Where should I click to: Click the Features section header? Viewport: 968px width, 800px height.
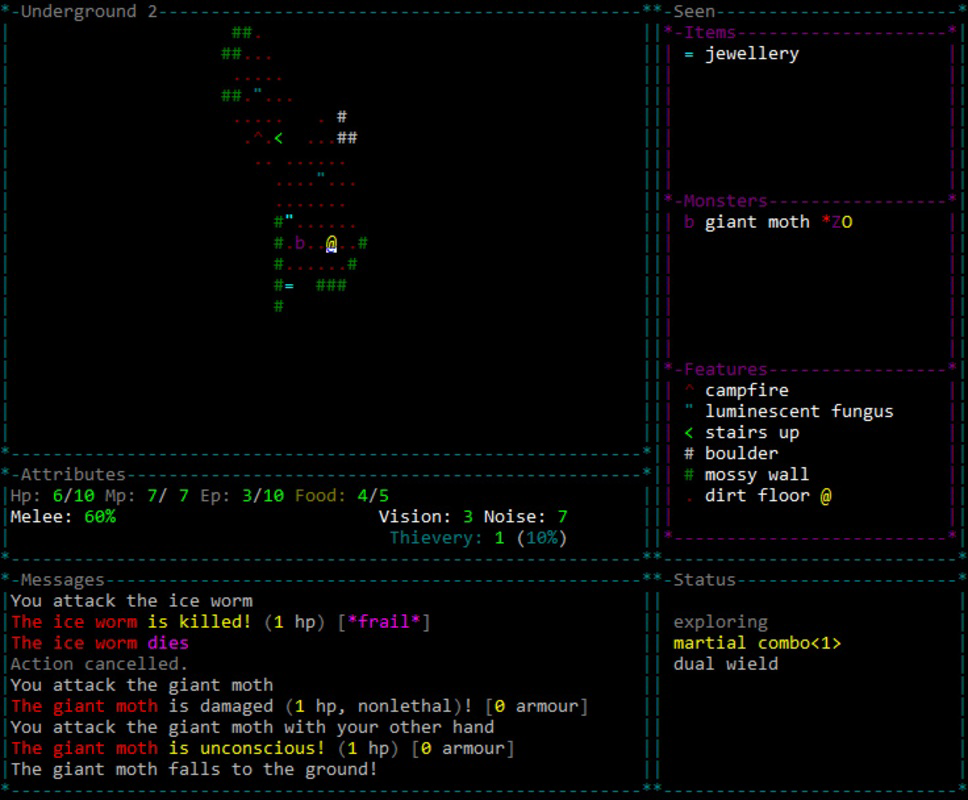click(725, 370)
